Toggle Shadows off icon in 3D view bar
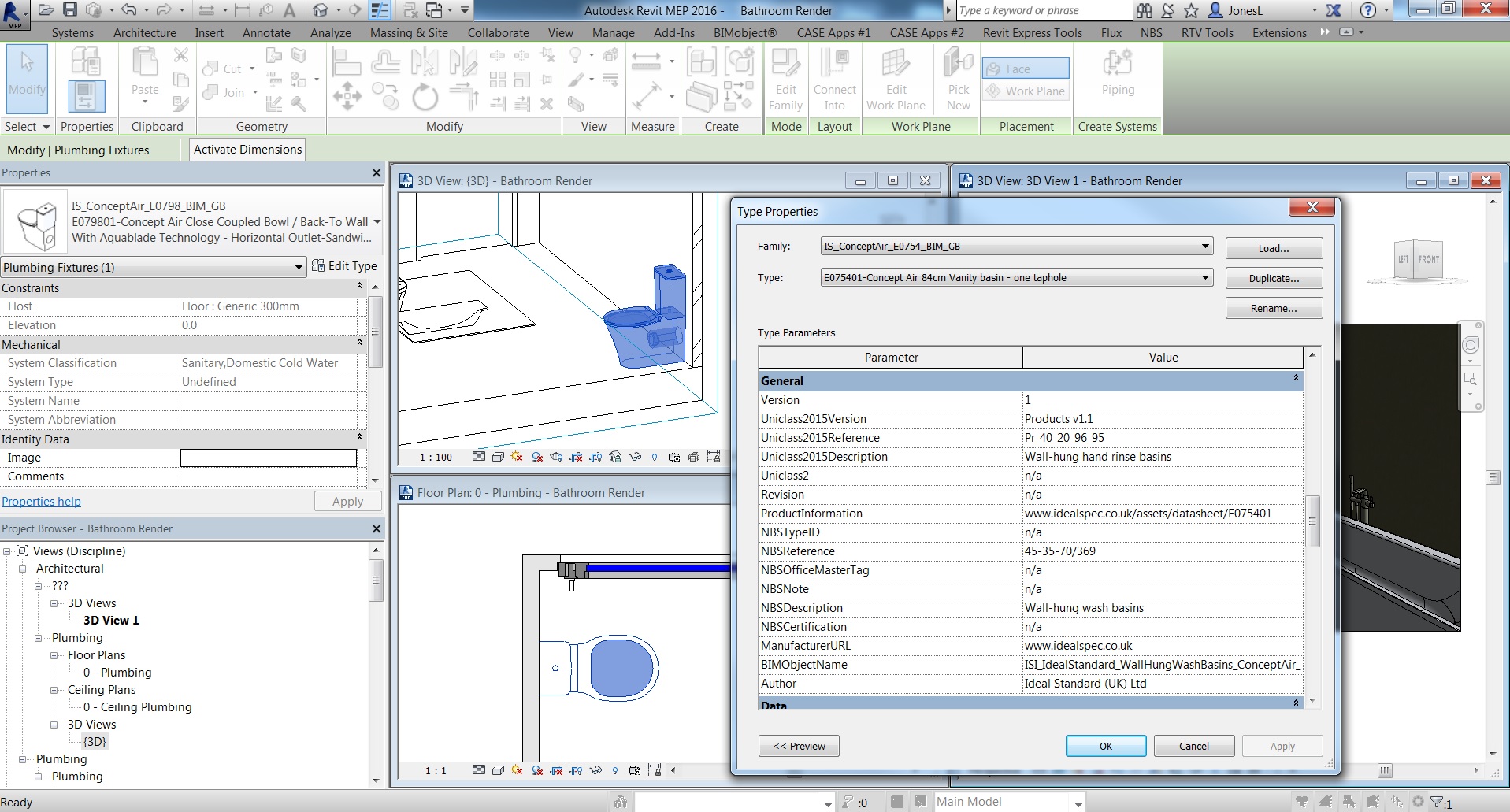The image size is (1510, 812). (x=537, y=457)
